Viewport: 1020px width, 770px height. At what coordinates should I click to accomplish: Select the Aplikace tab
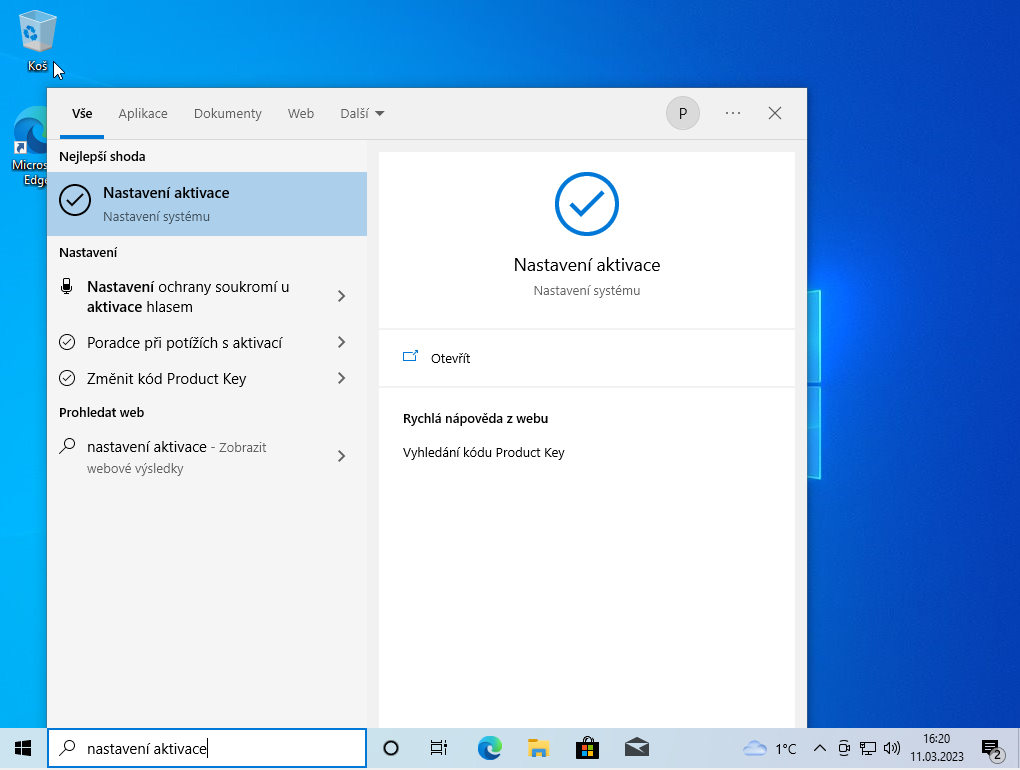pos(143,113)
